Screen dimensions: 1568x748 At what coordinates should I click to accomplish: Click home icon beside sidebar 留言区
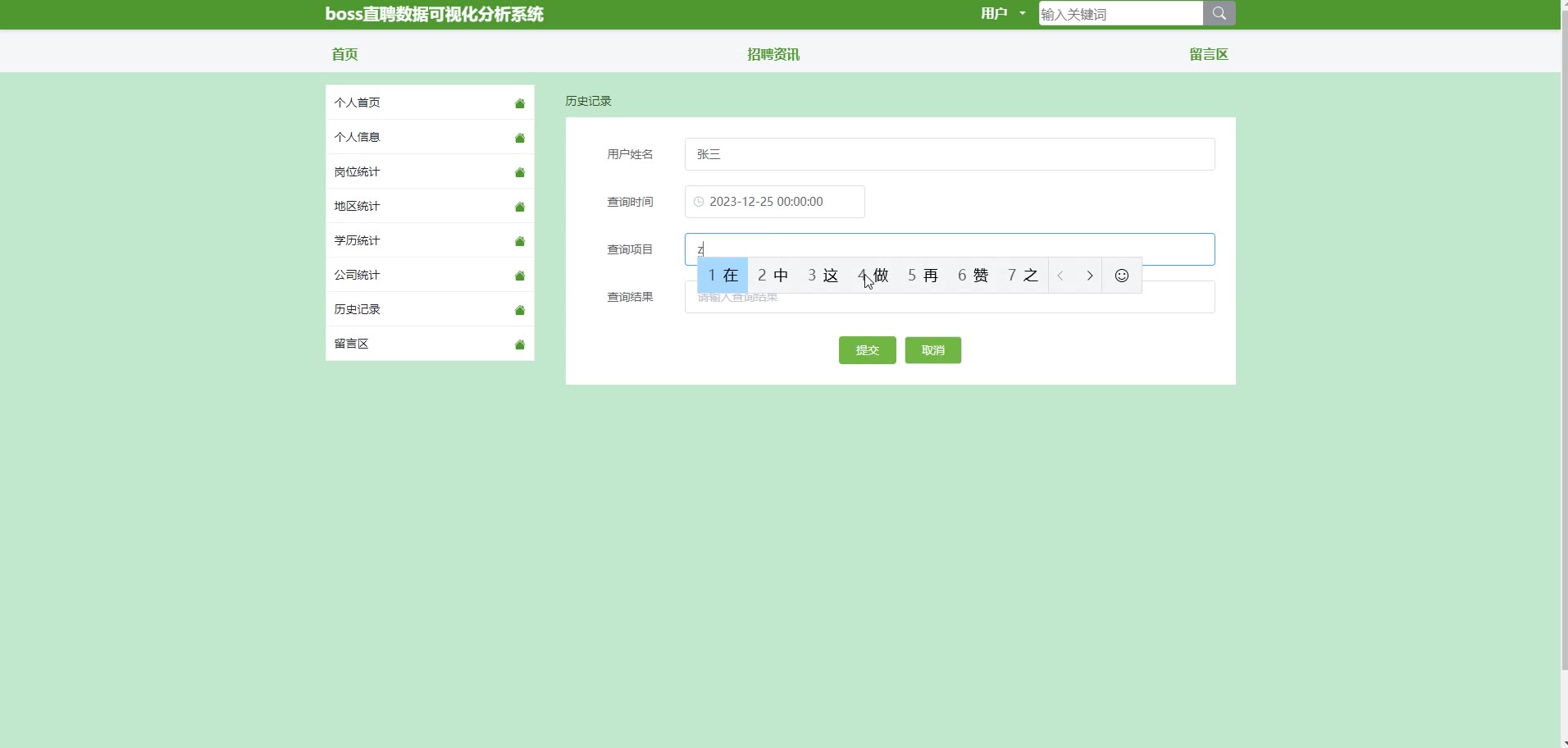(519, 344)
